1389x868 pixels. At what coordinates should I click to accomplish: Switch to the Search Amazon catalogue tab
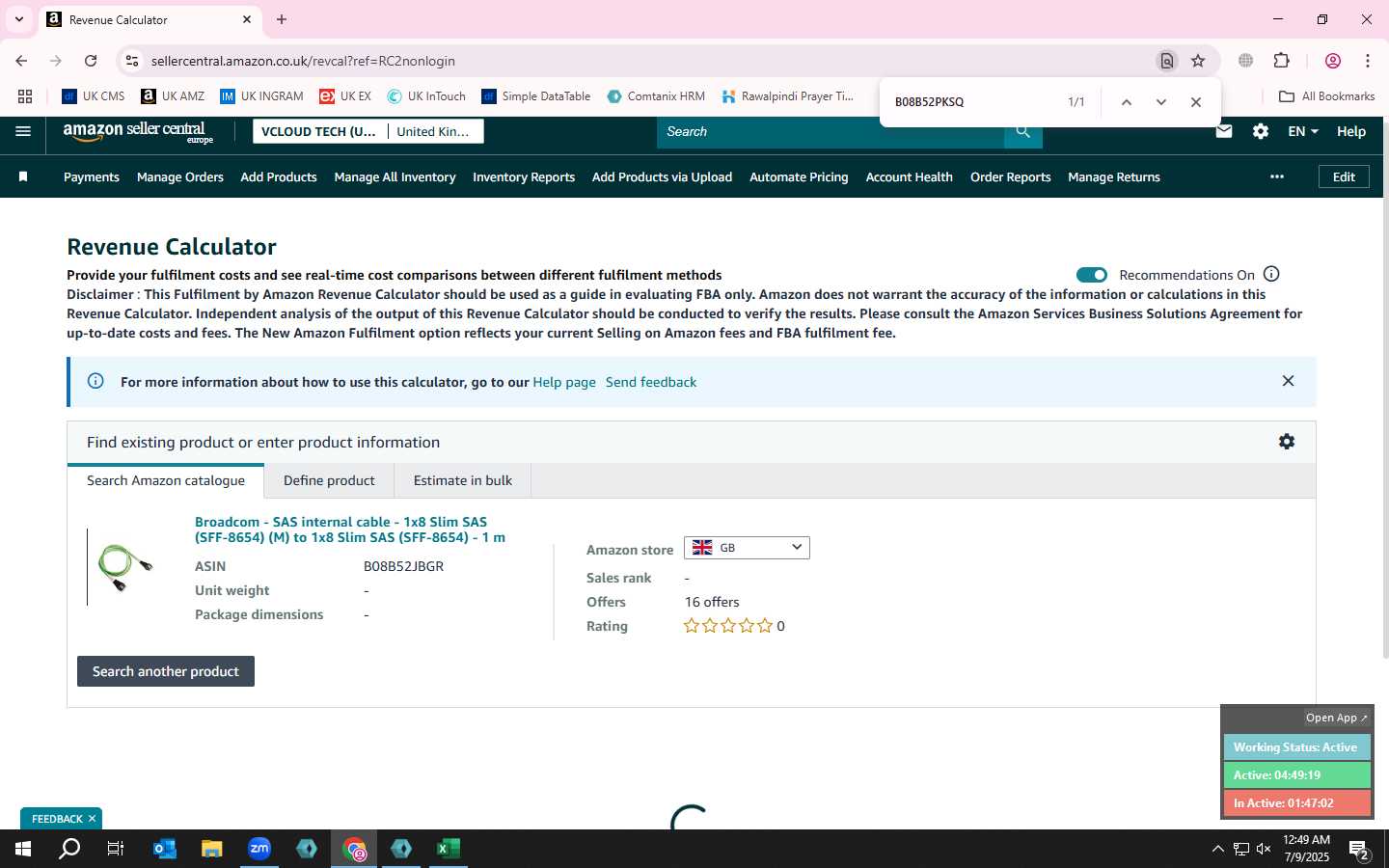point(166,480)
